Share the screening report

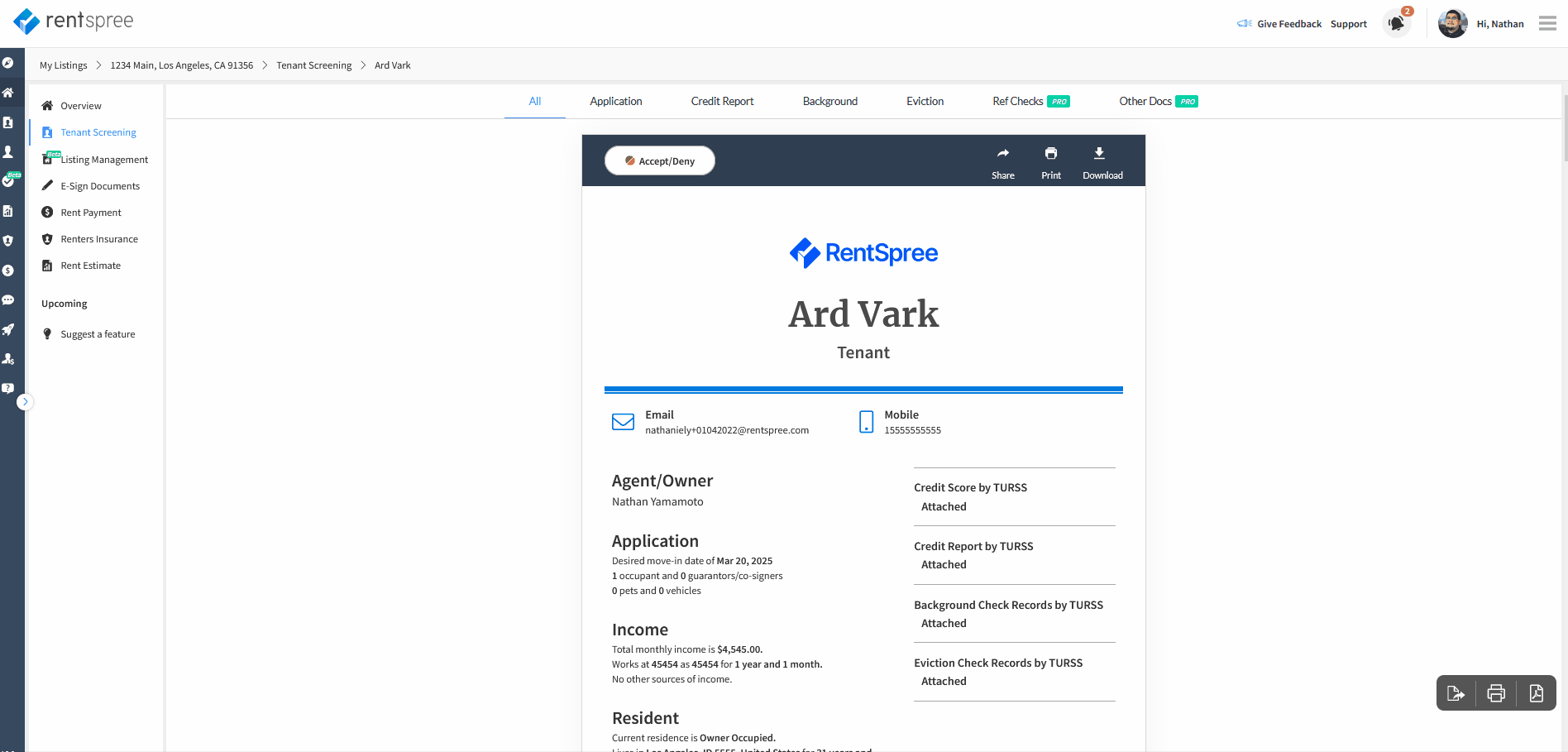pos(1002,160)
